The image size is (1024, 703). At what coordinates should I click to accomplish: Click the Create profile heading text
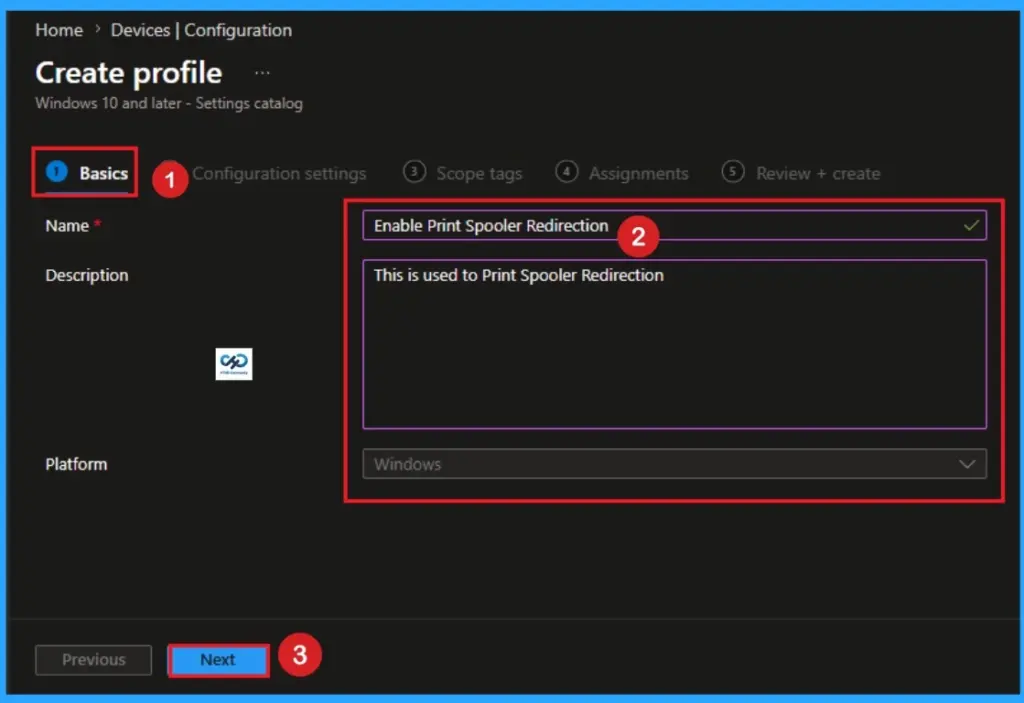(x=129, y=73)
